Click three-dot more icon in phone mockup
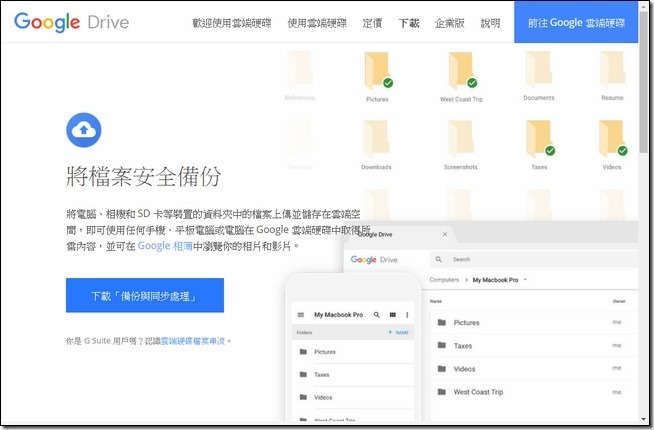The image size is (654, 430). [407, 315]
